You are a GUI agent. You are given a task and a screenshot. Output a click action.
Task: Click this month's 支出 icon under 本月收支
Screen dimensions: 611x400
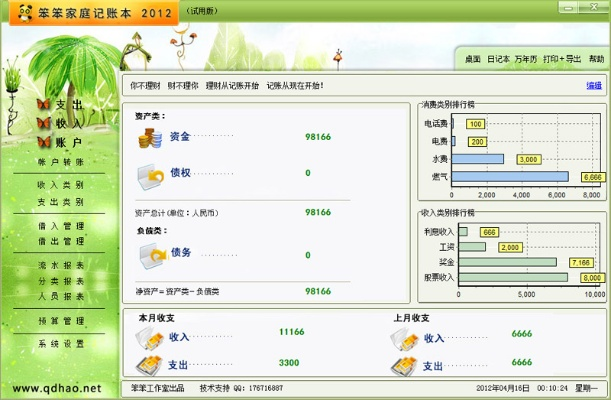click(149, 366)
